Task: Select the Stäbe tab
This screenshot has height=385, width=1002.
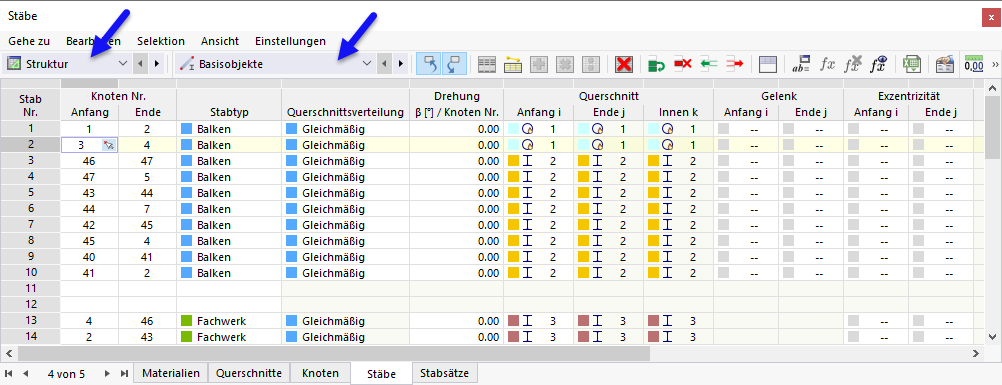Action: 382,374
